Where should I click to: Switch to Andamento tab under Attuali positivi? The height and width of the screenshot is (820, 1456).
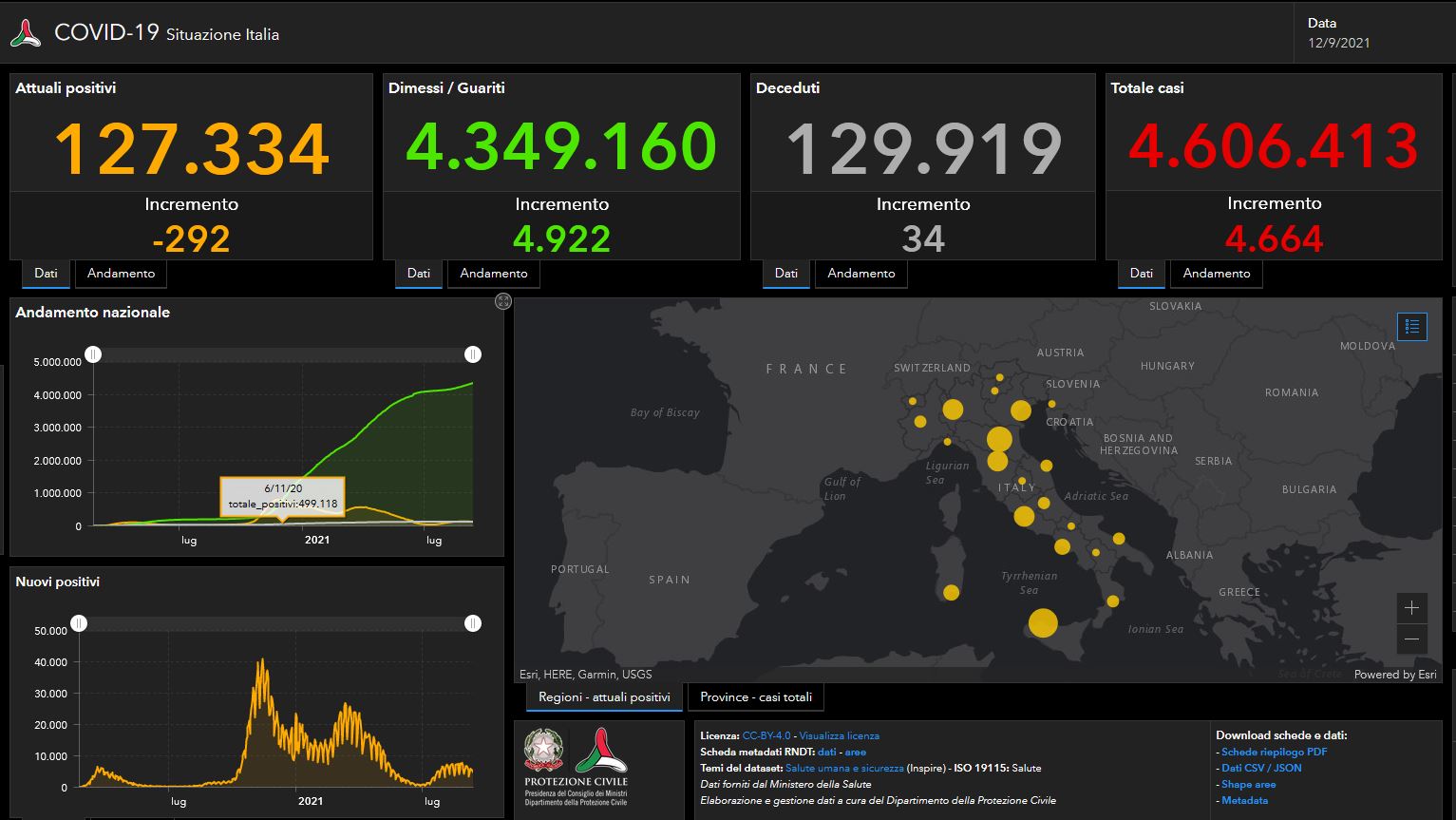(x=121, y=274)
